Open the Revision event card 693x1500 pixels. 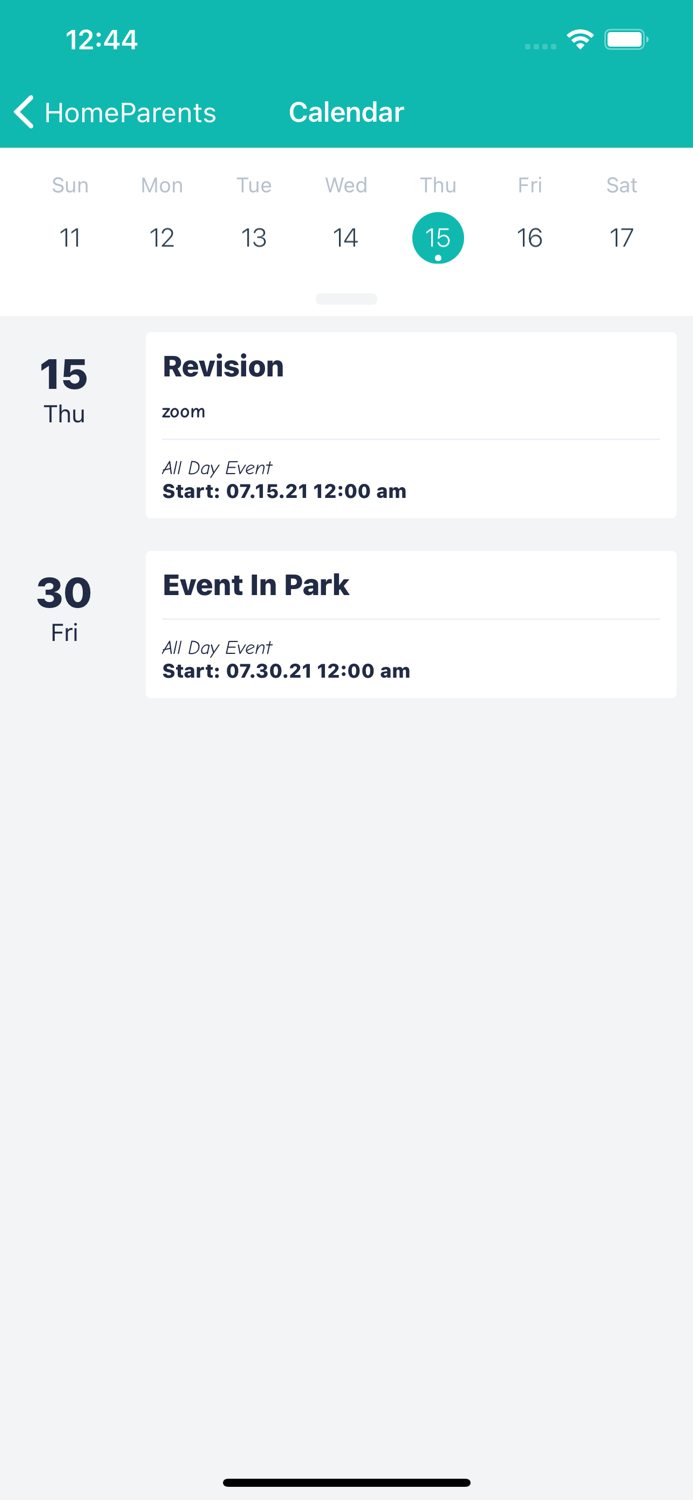[x=411, y=425]
